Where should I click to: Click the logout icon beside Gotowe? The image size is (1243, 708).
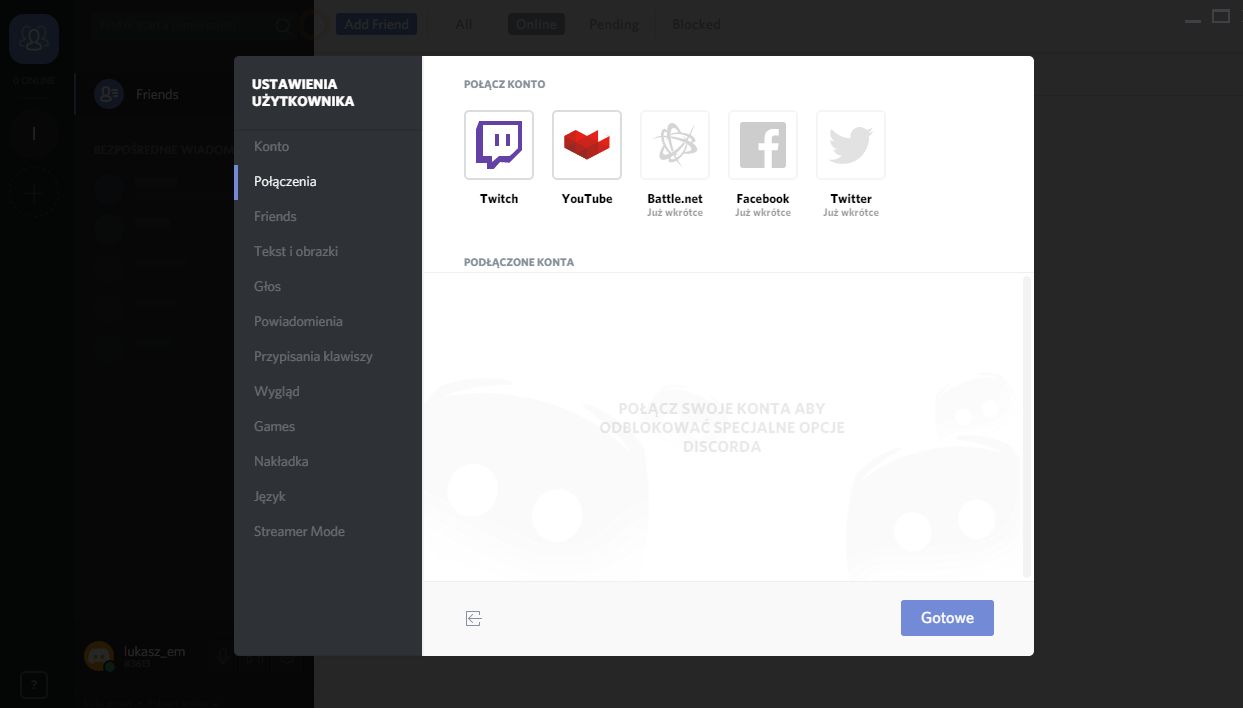tap(474, 619)
